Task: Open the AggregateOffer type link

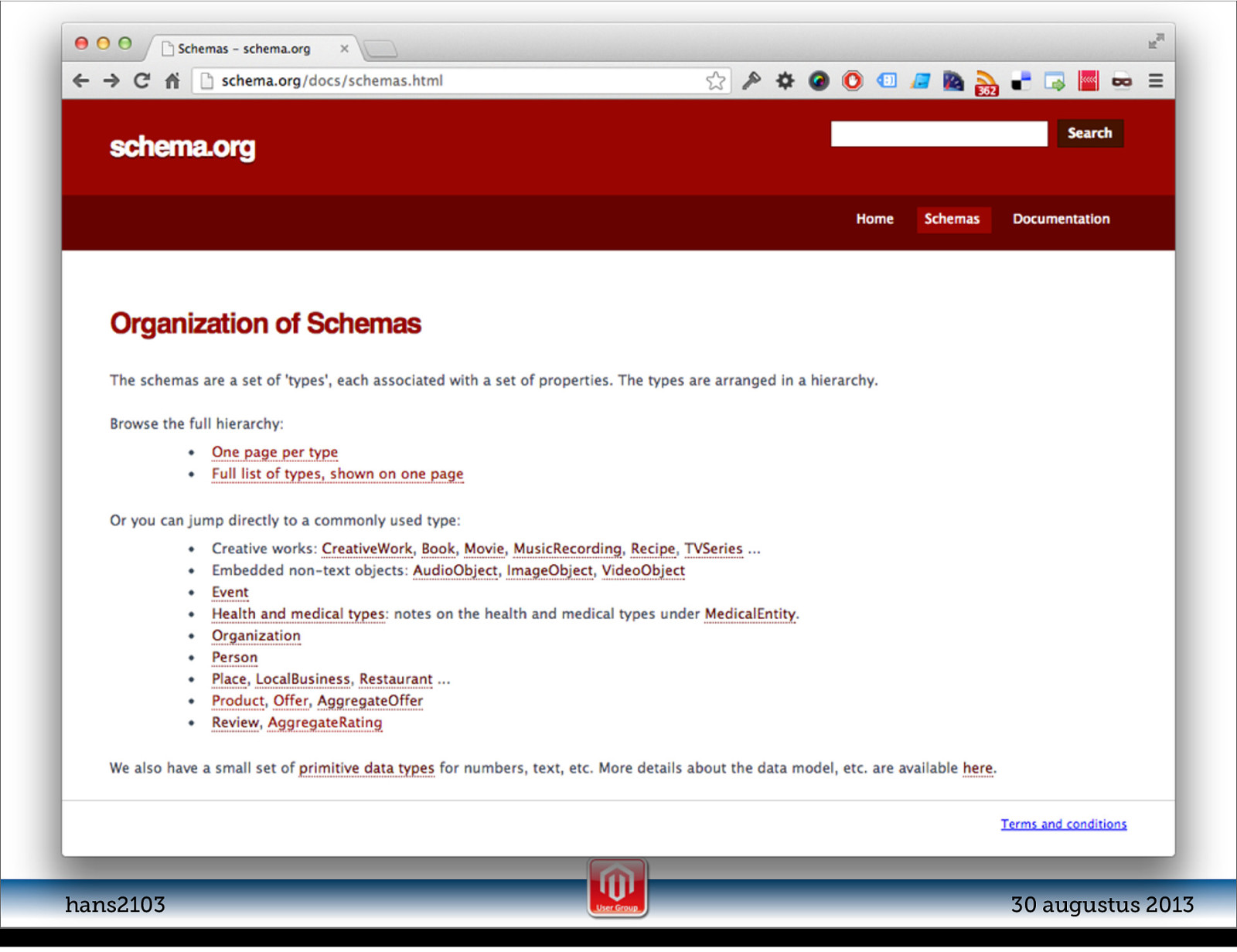Action: pyautogui.click(x=370, y=700)
